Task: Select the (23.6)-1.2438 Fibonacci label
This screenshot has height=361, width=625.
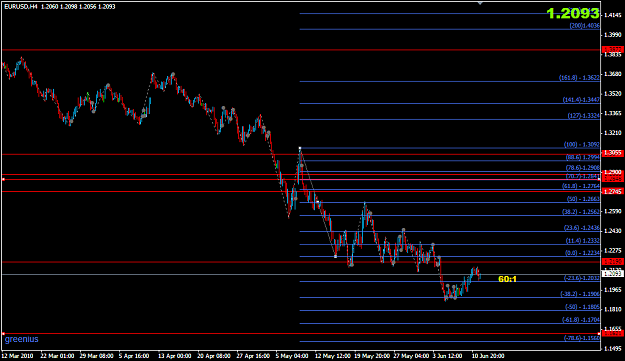Action: coord(582,228)
